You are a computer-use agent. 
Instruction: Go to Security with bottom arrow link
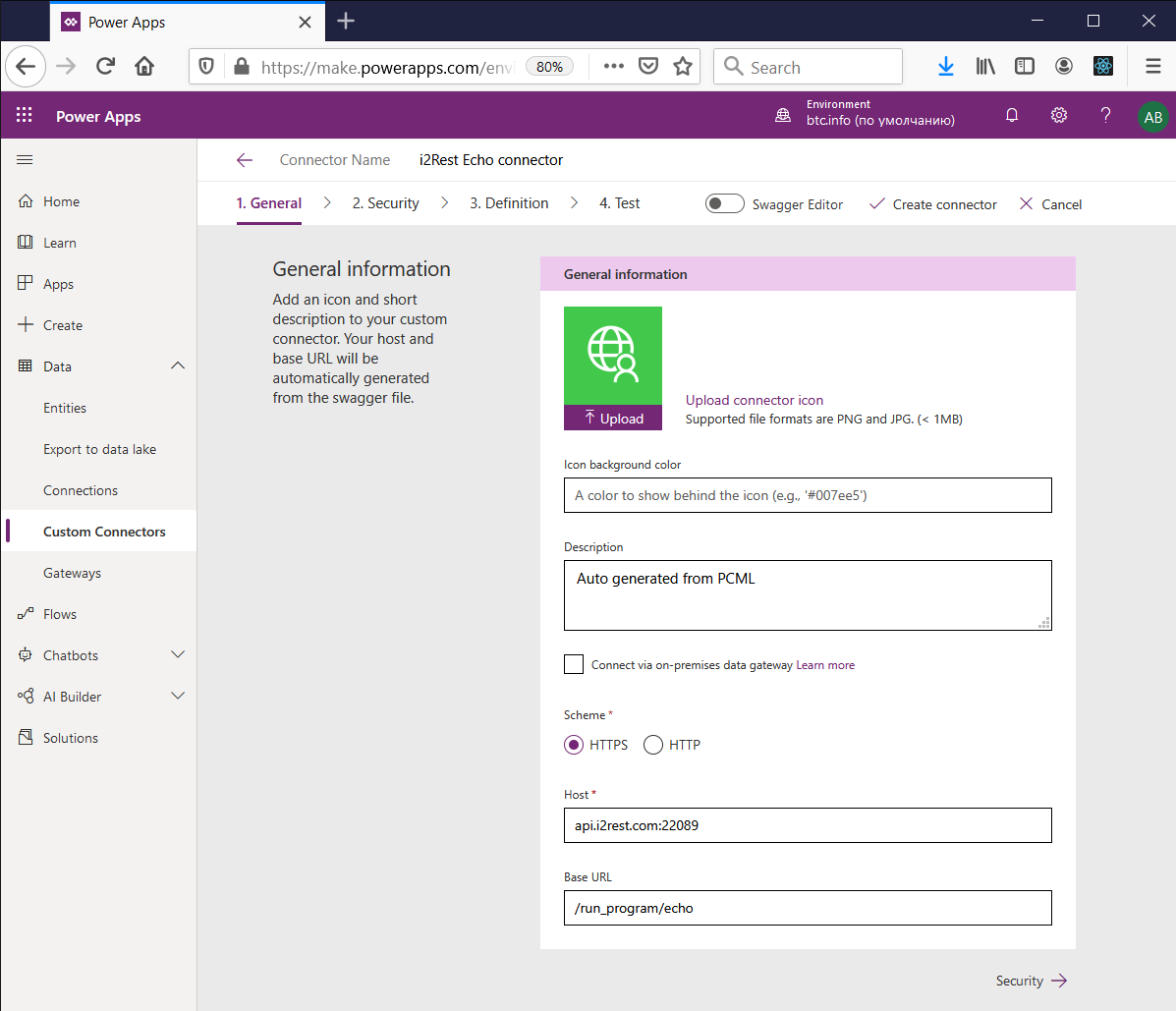click(x=1032, y=981)
